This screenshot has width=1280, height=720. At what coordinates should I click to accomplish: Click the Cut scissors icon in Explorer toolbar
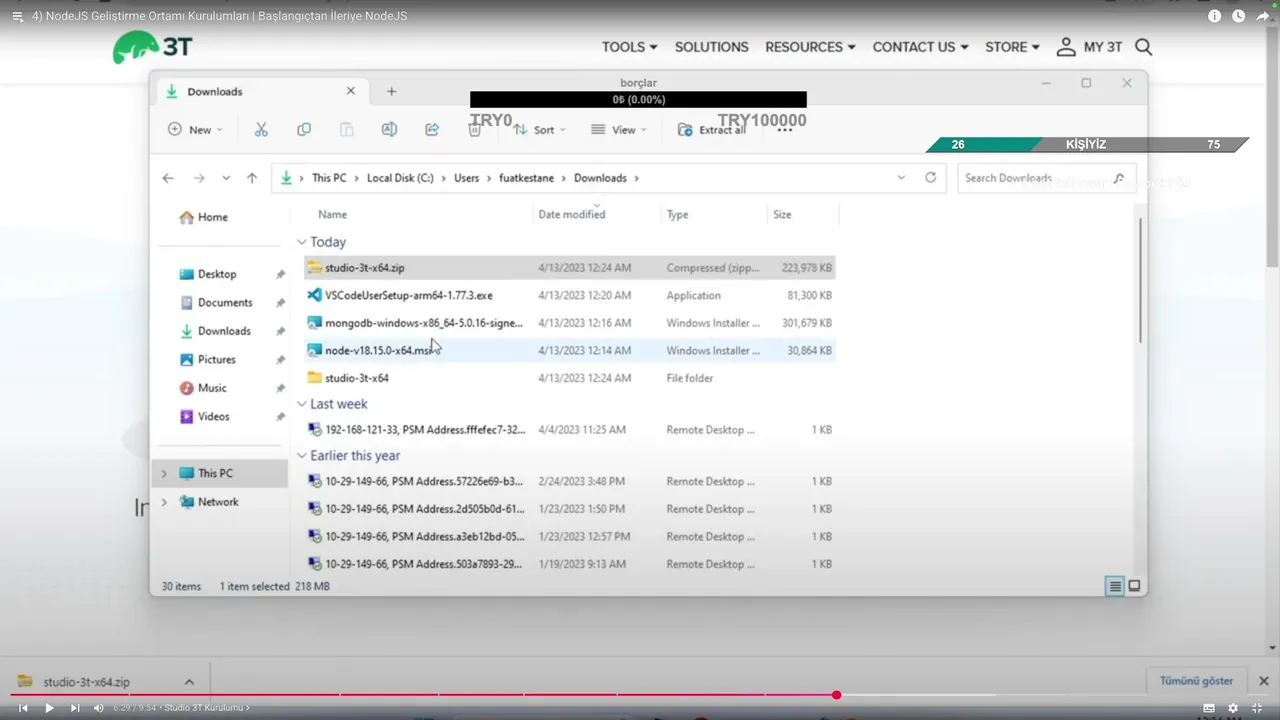[x=261, y=130]
